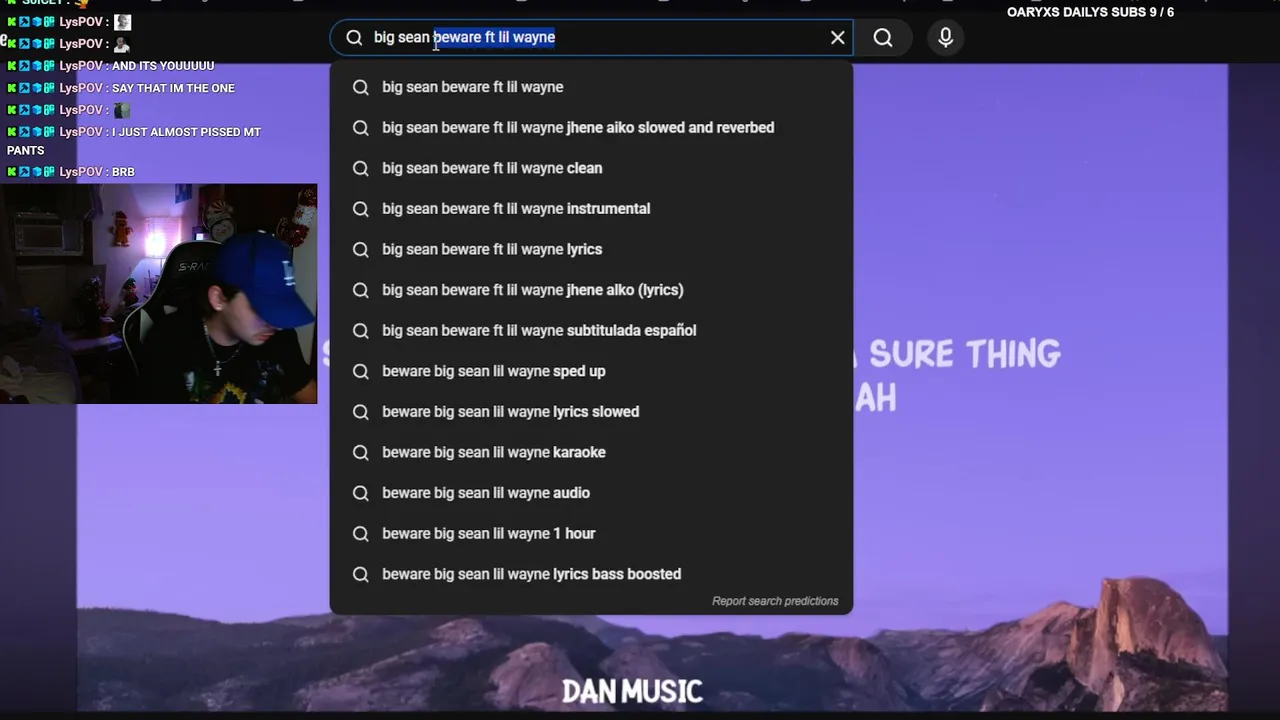Image resolution: width=1280 pixels, height=720 pixels.
Task: Click the streamer webcam overlay
Action: [158, 294]
